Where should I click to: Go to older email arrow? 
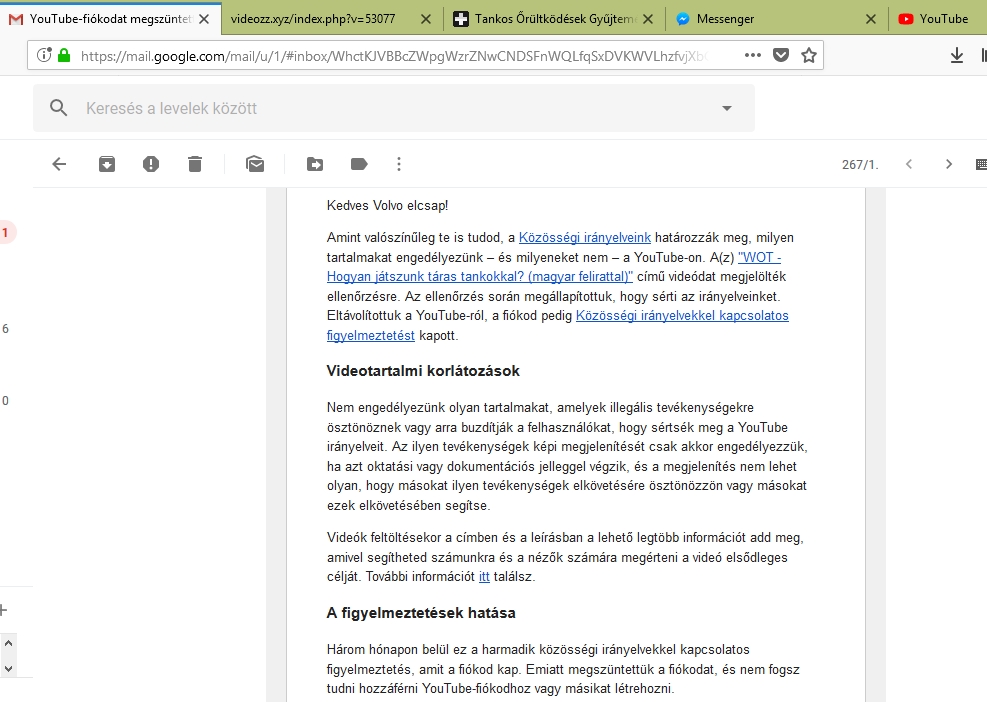point(949,164)
